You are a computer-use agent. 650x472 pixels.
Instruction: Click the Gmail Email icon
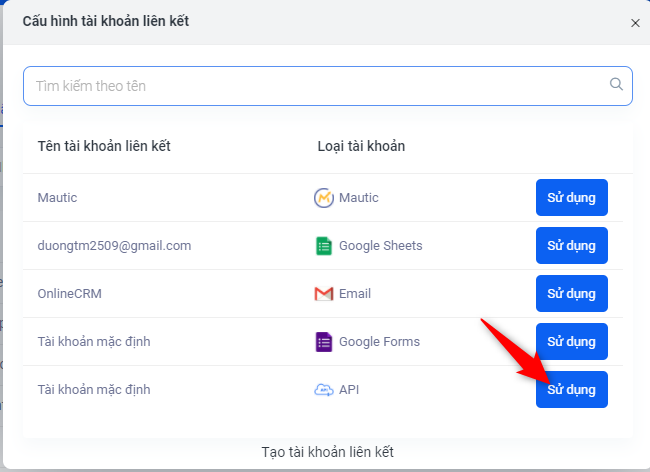coord(324,294)
